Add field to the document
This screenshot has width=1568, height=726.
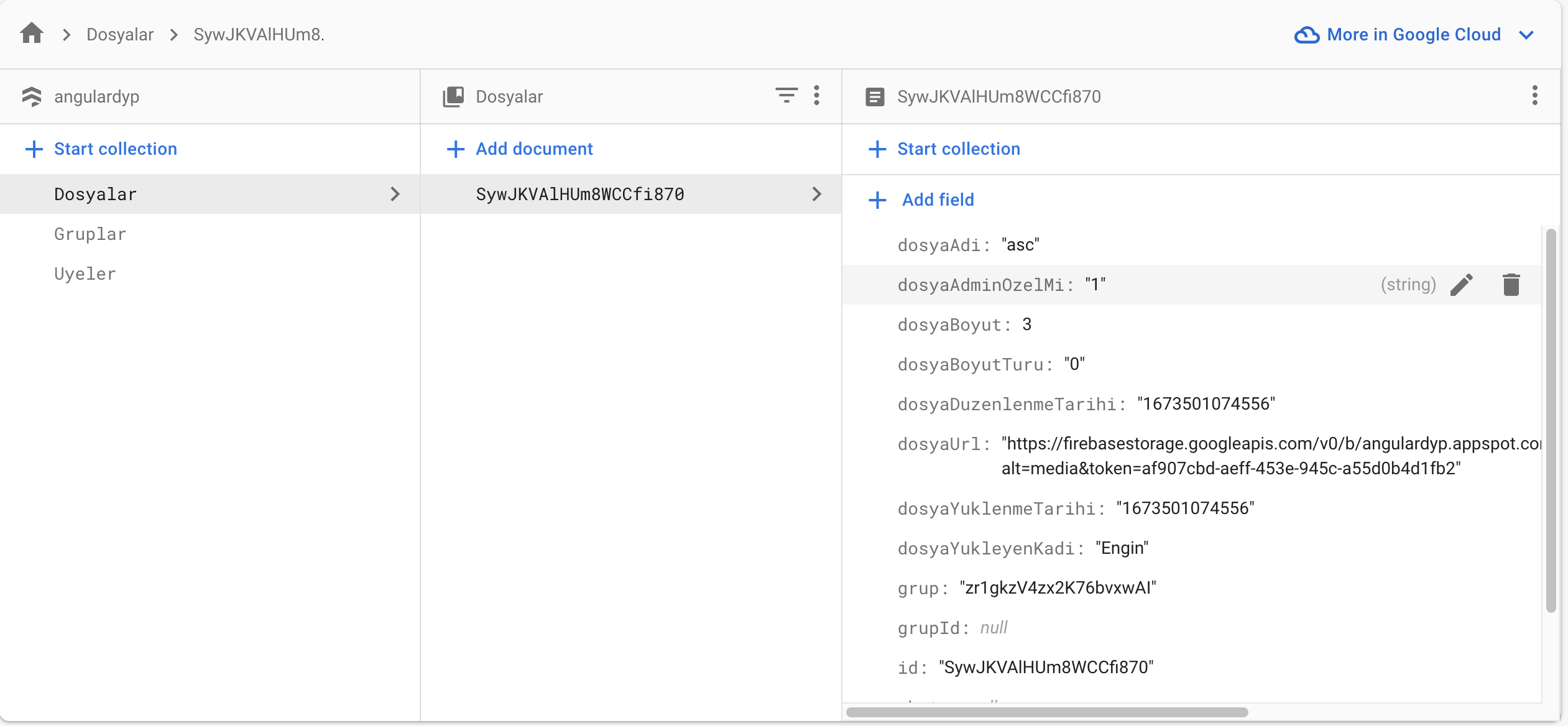pyautogui.click(x=938, y=200)
